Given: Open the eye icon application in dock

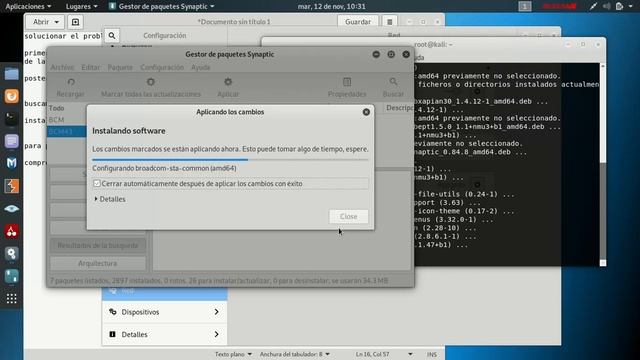Looking at the screenshot, I should 11,209.
